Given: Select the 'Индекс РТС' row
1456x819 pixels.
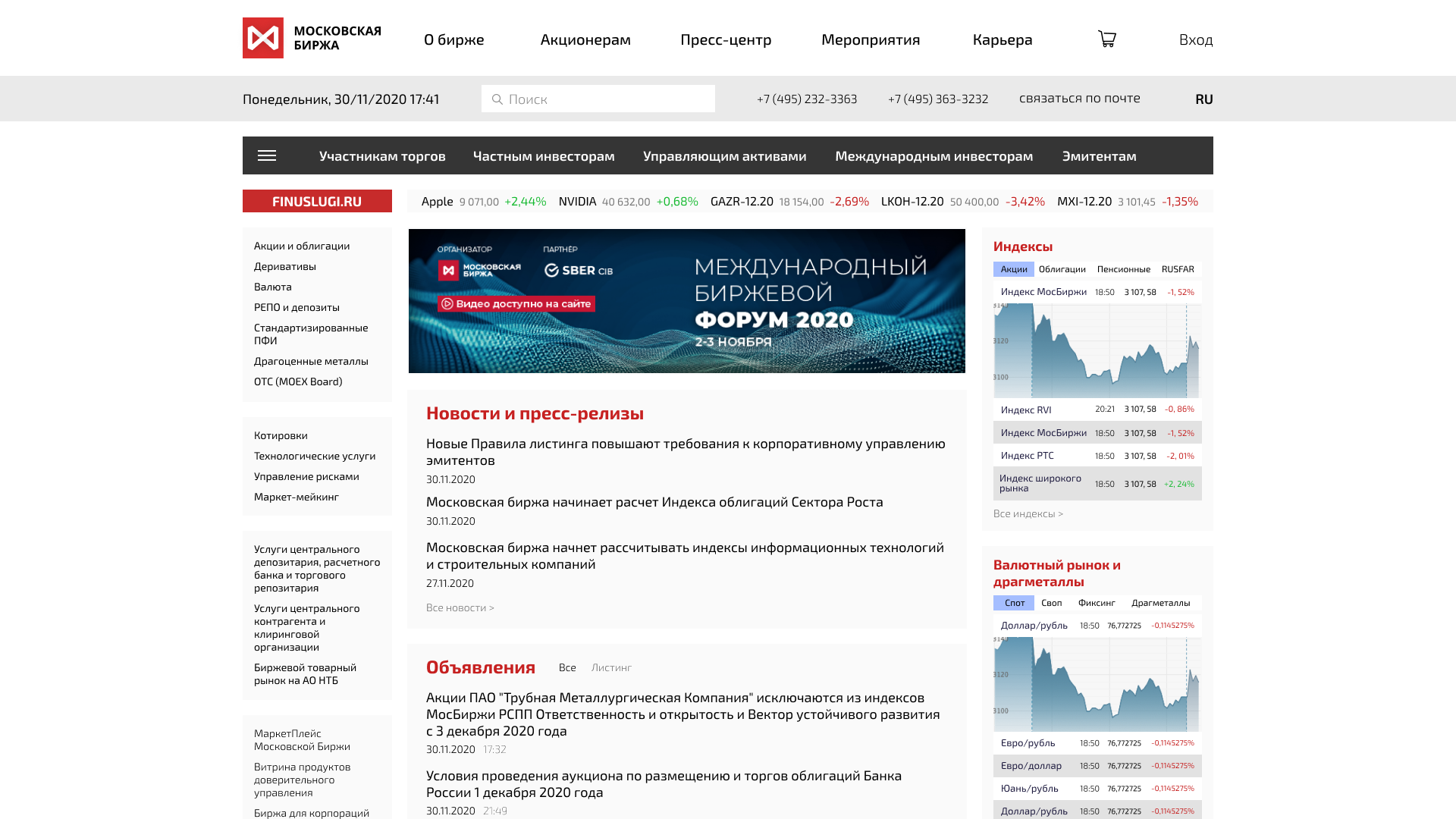Looking at the screenshot, I should [1097, 456].
